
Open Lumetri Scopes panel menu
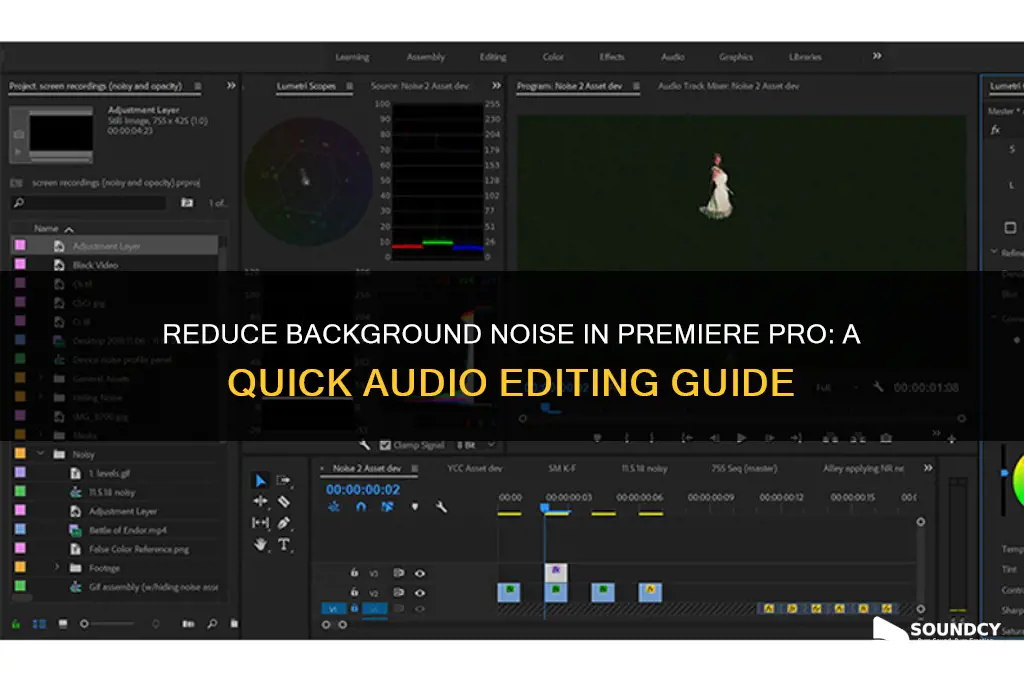coord(349,86)
